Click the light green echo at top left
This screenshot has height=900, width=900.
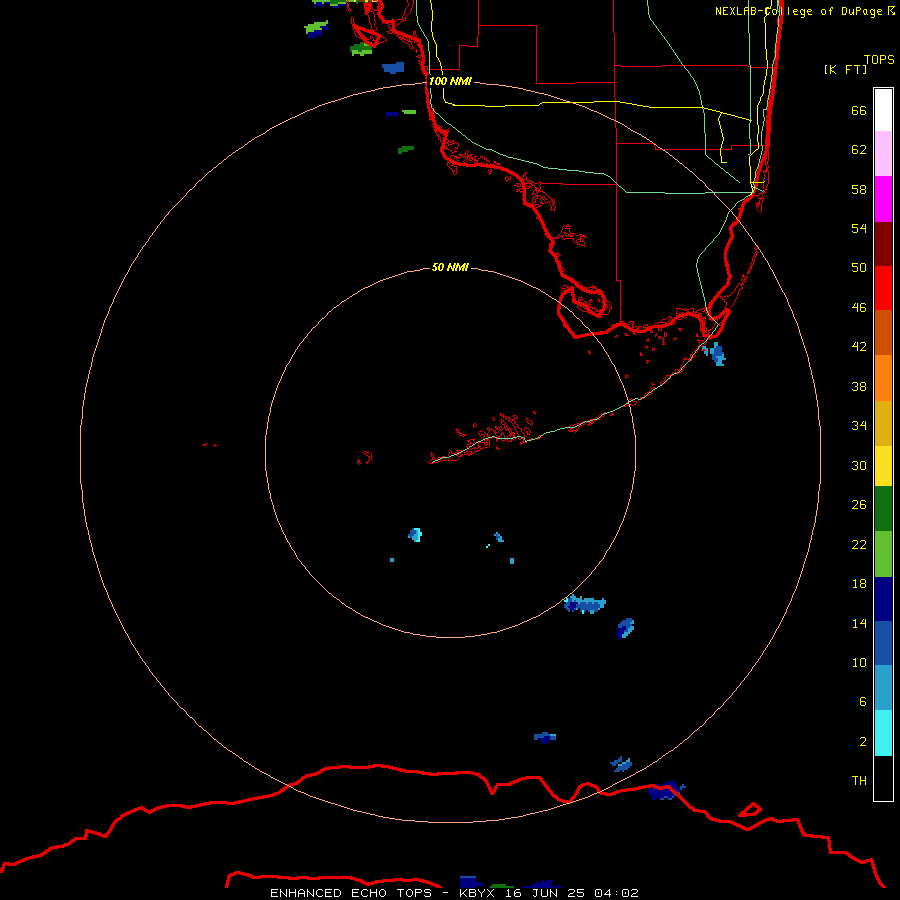[x=316, y=28]
